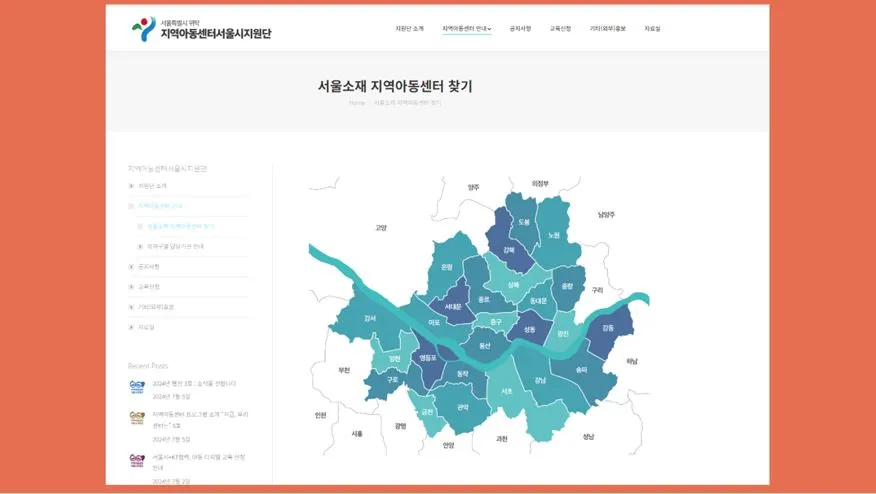Viewport: 876px width, 494px height.
Task: Select 동대문 district on the map
Action: 538,301
